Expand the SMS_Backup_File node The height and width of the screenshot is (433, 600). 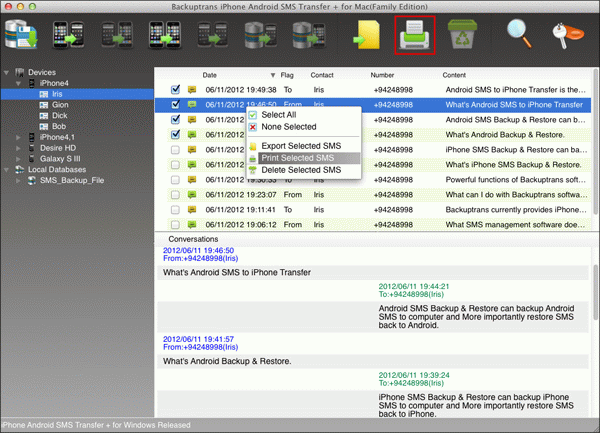pyautogui.click(x=18, y=180)
